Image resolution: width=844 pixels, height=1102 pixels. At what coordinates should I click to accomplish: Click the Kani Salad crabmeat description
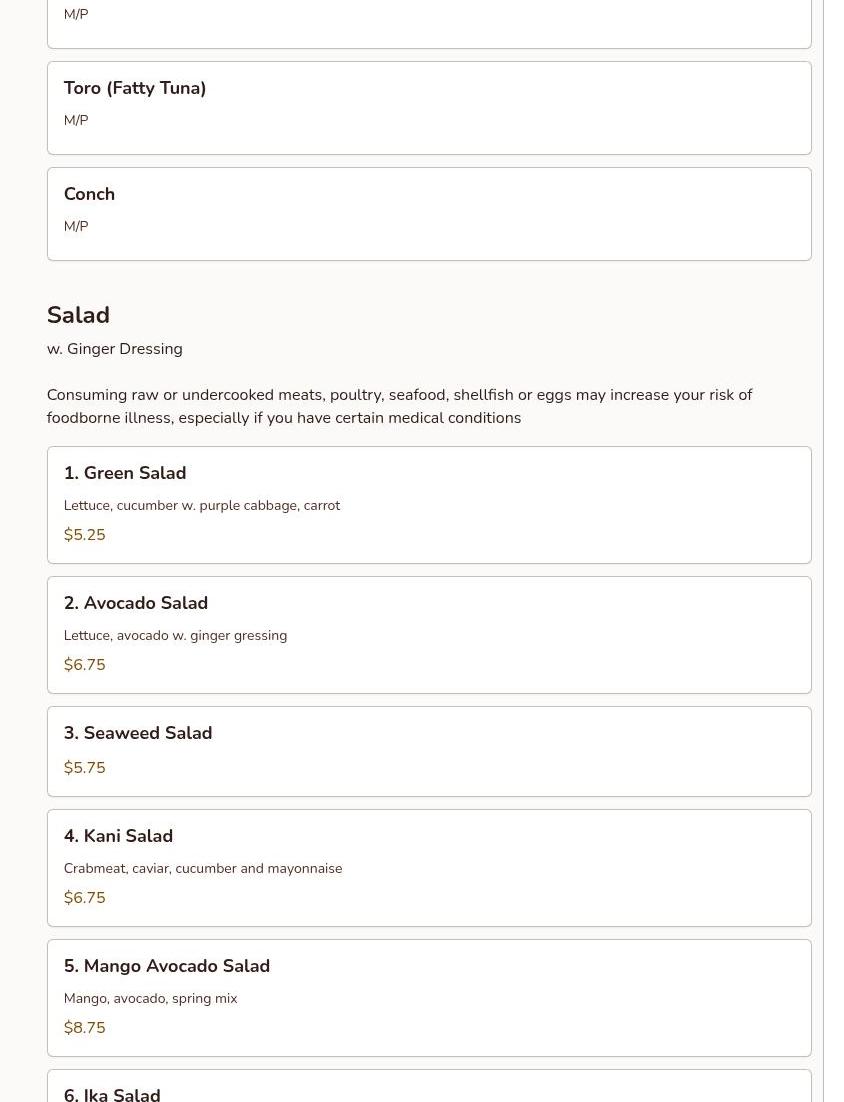(203, 868)
